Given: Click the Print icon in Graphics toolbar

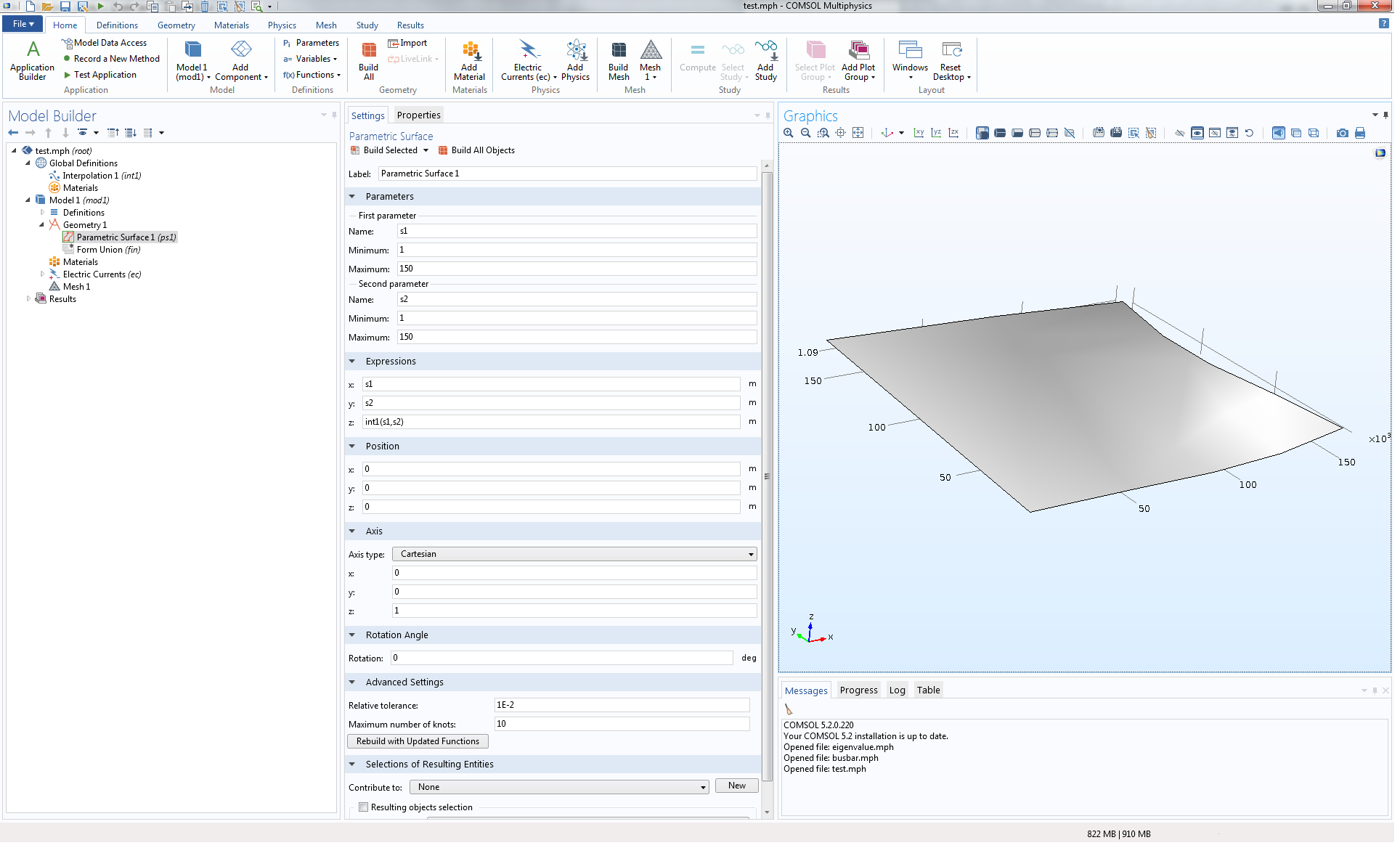Looking at the screenshot, I should tap(1359, 133).
